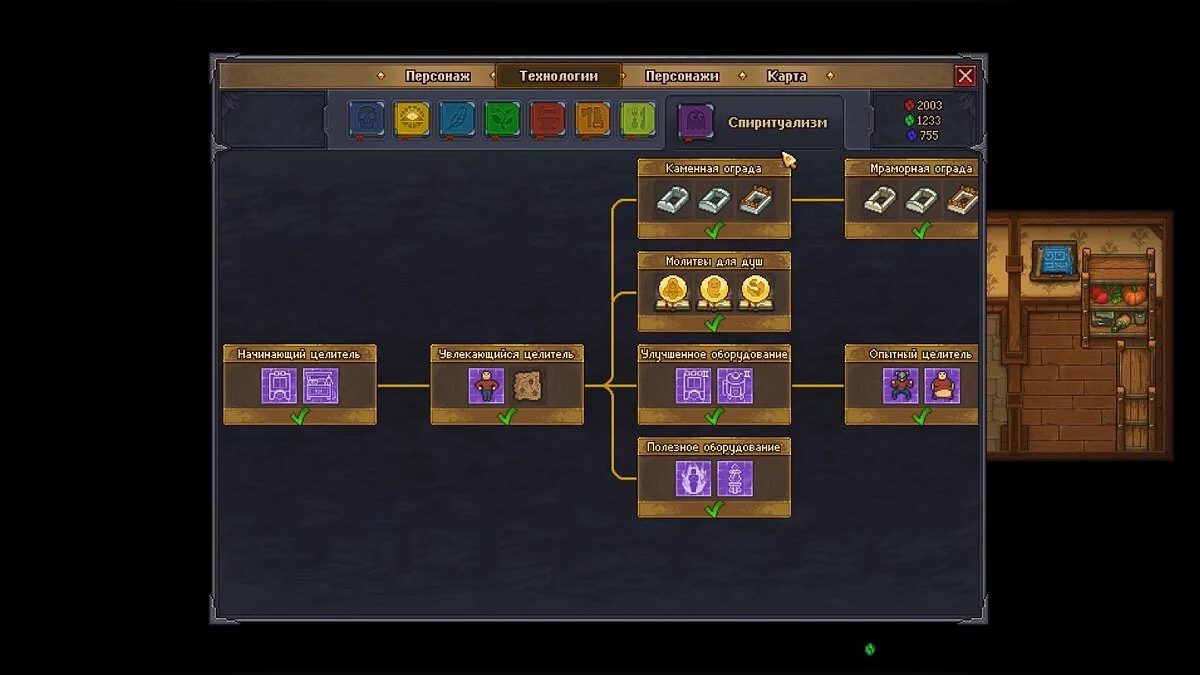The width and height of the screenshot is (1200, 675).
Task: Click the Опытный целитель node title
Action: 920,354
